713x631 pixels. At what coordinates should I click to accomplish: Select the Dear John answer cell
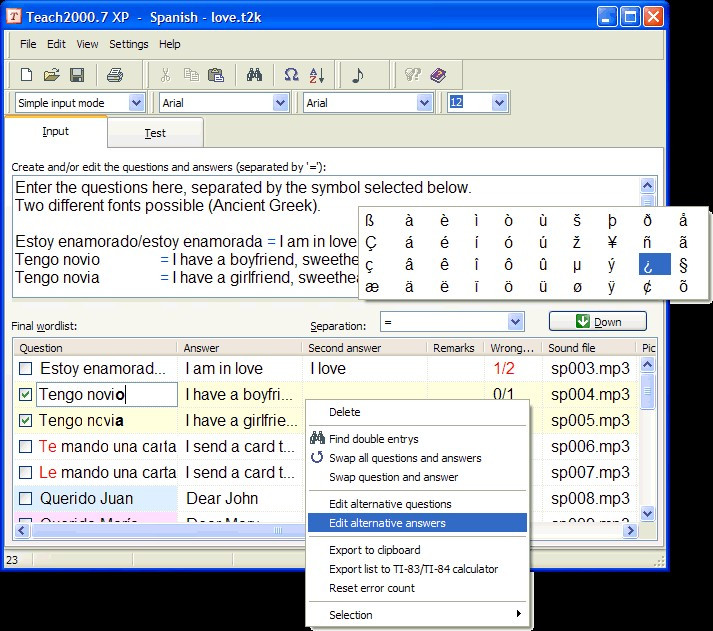point(241,499)
